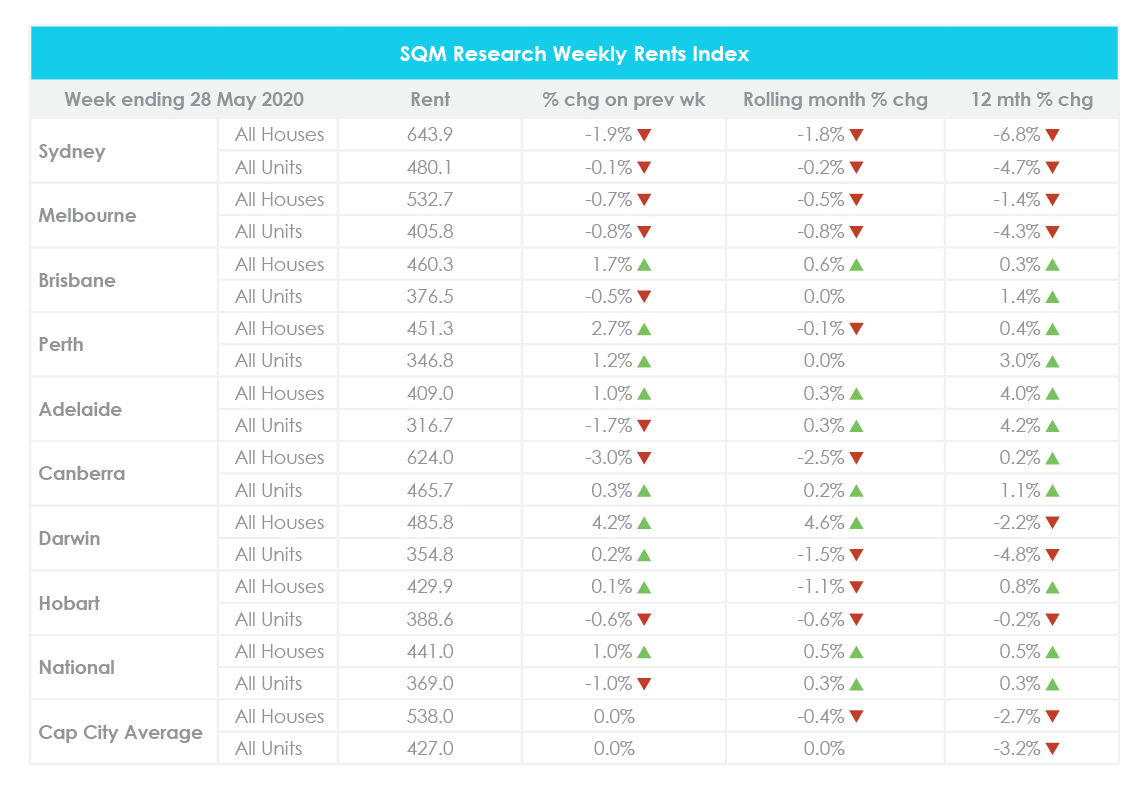Click the green up arrow beside Adelaide units 4.2%
The width and height of the screenshot is (1148, 798).
(x=1053, y=425)
